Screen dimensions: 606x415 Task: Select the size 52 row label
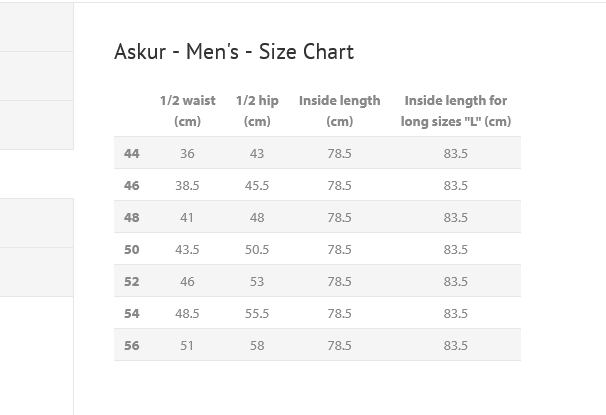[x=132, y=281]
